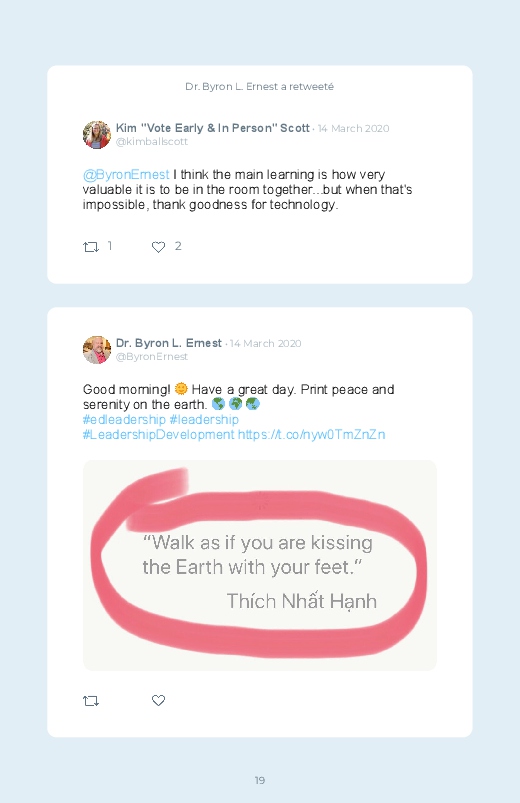The width and height of the screenshot is (520, 803).
Task: Click the 14 March 2020 date on Kim's tweet
Action: 353,129
